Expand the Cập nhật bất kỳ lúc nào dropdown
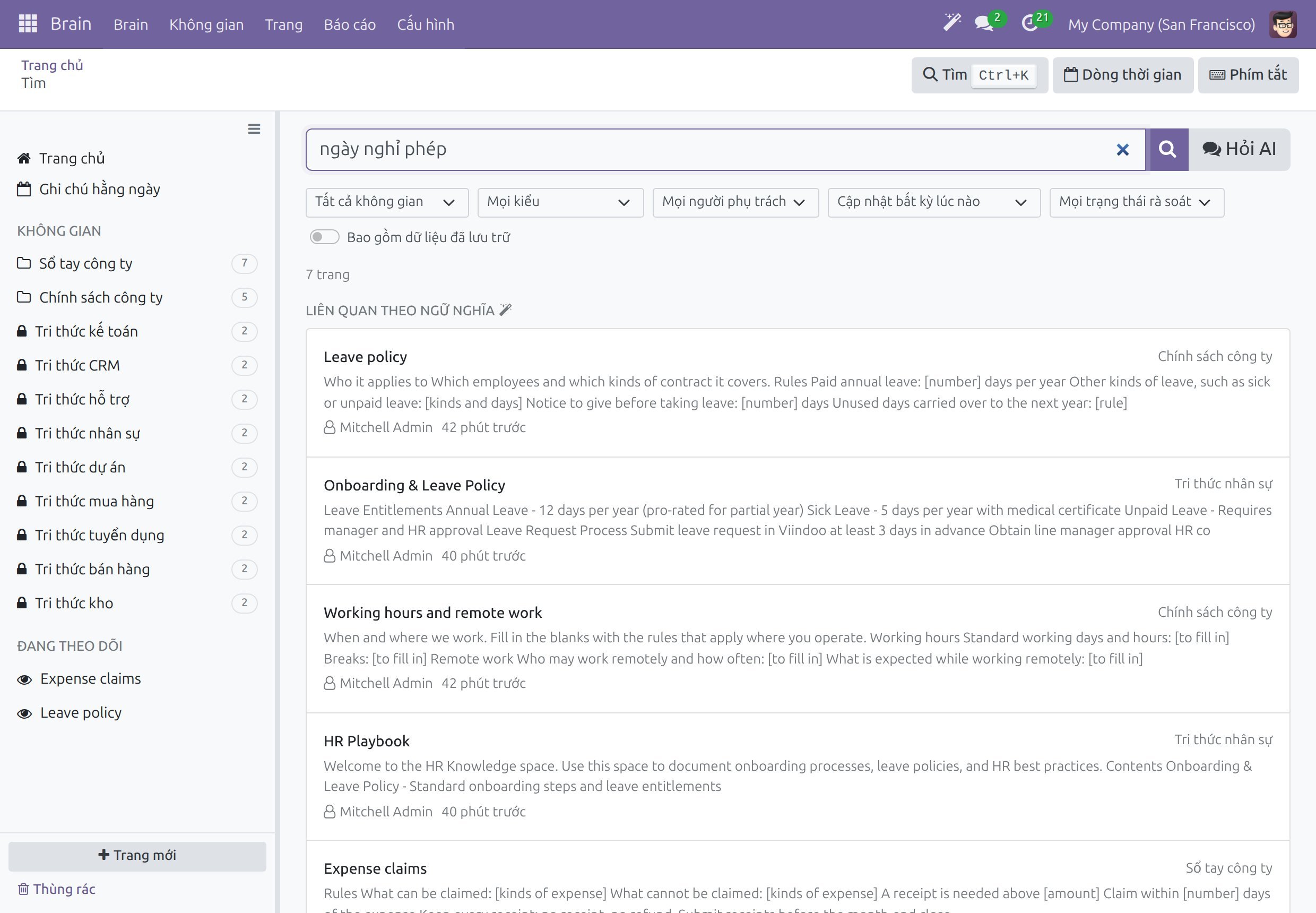1316x913 pixels. [x=934, y=203]
